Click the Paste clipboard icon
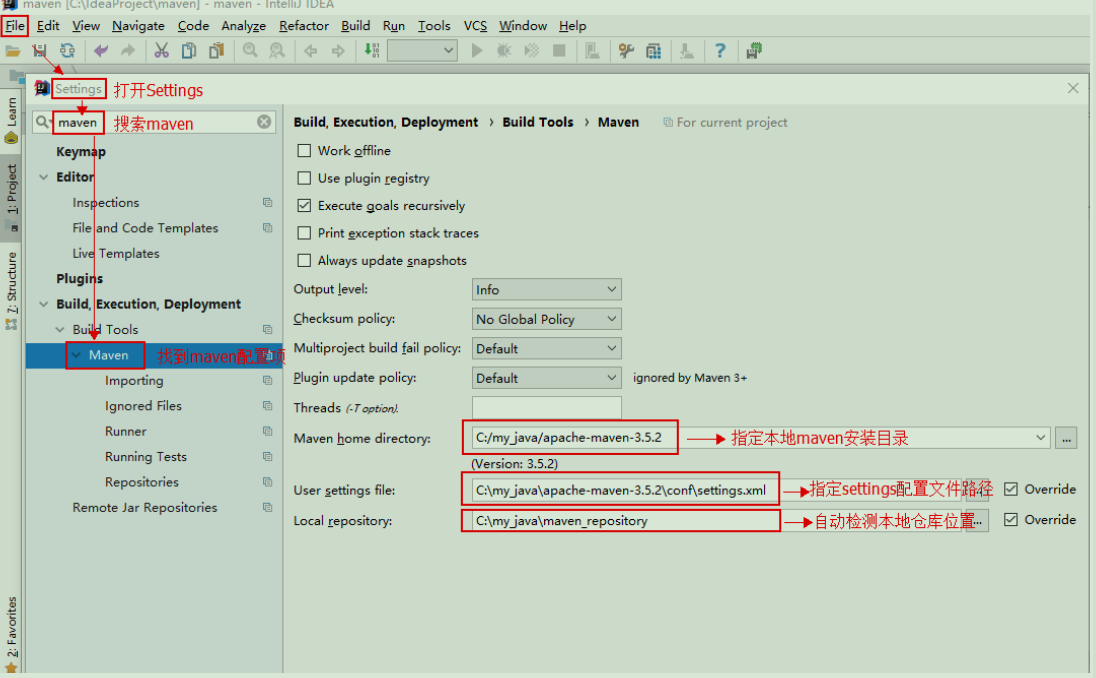The width and height of the screenshot is (1096, 678). tap(216, 51)
